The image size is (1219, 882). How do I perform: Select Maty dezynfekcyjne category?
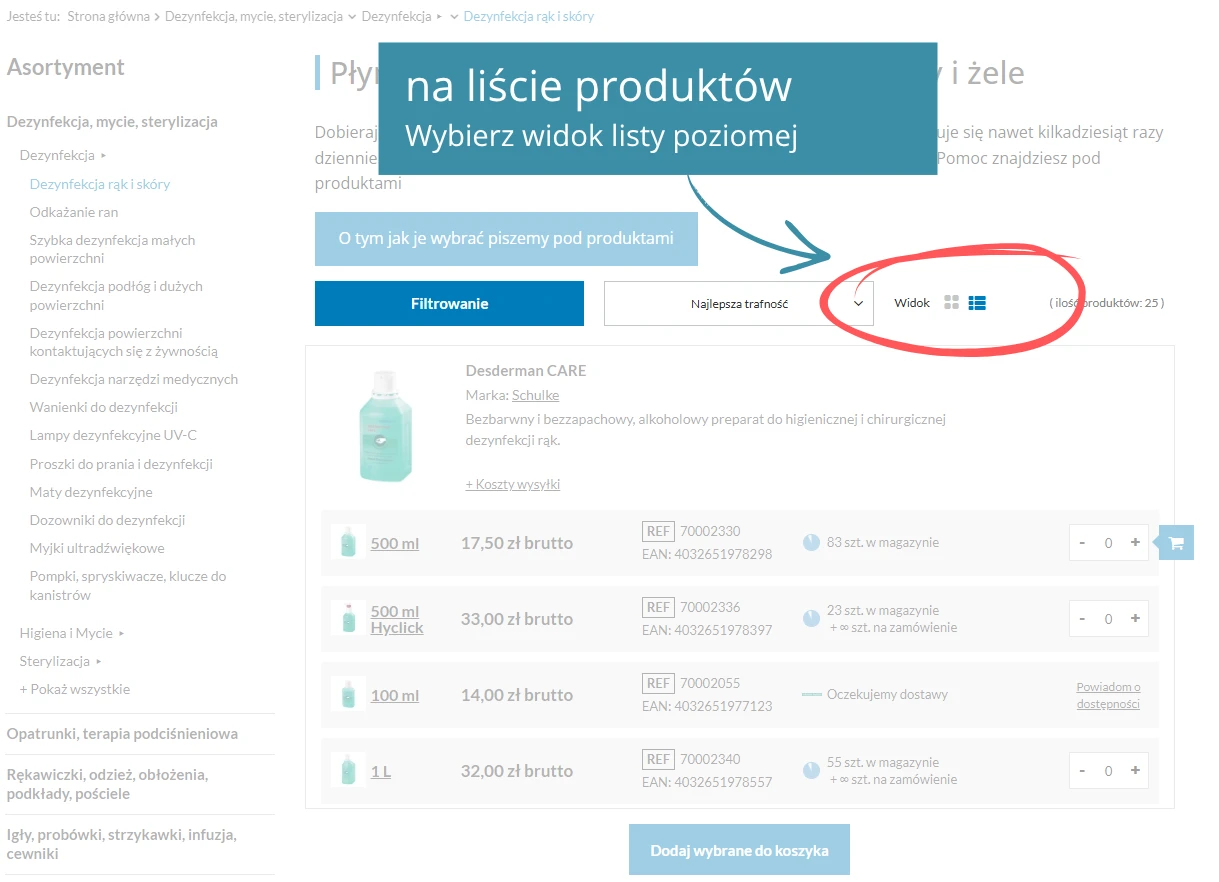(91, 492)
